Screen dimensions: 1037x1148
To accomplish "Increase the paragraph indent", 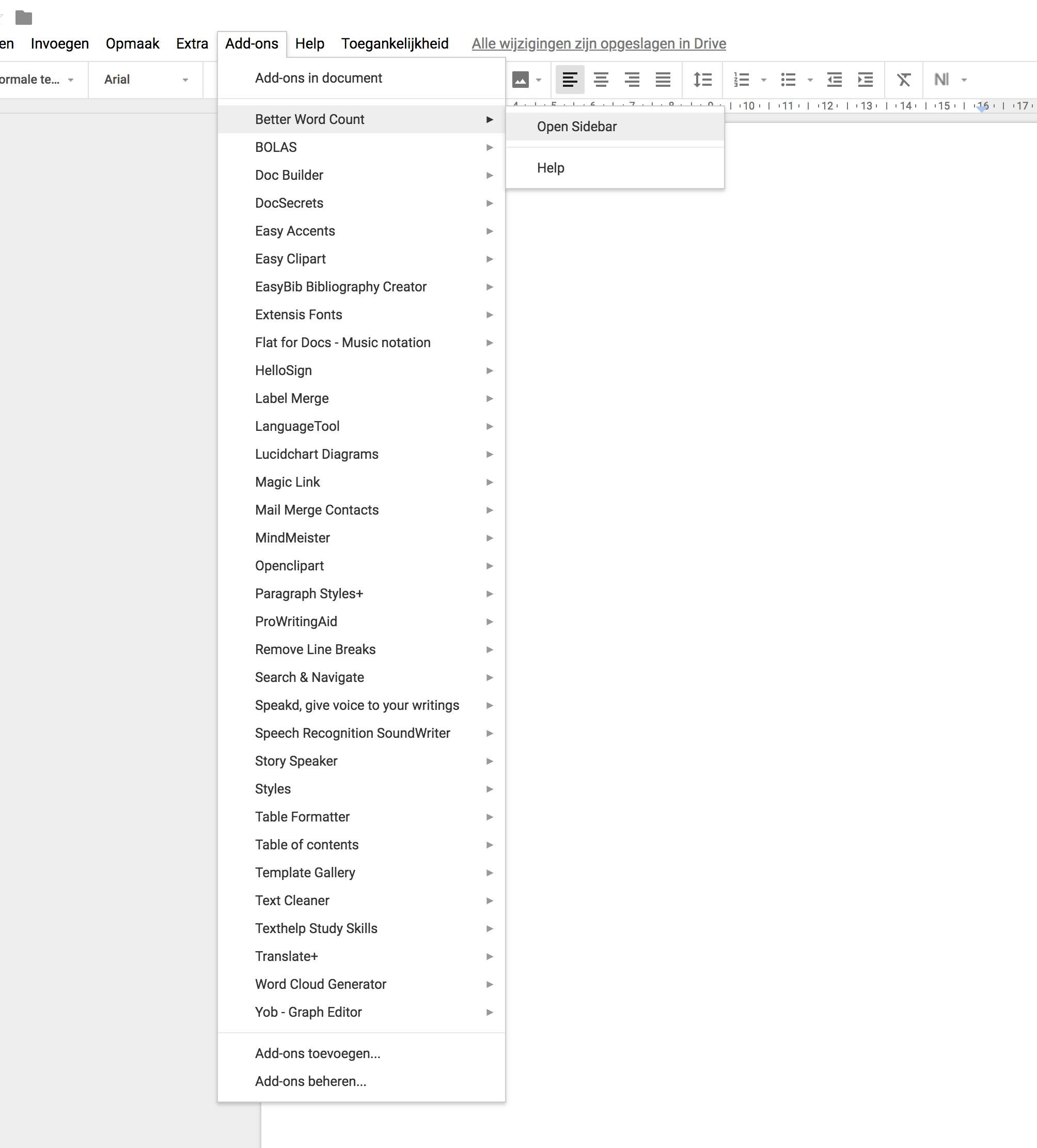I will pyautogui.click(x=865, y=80).
